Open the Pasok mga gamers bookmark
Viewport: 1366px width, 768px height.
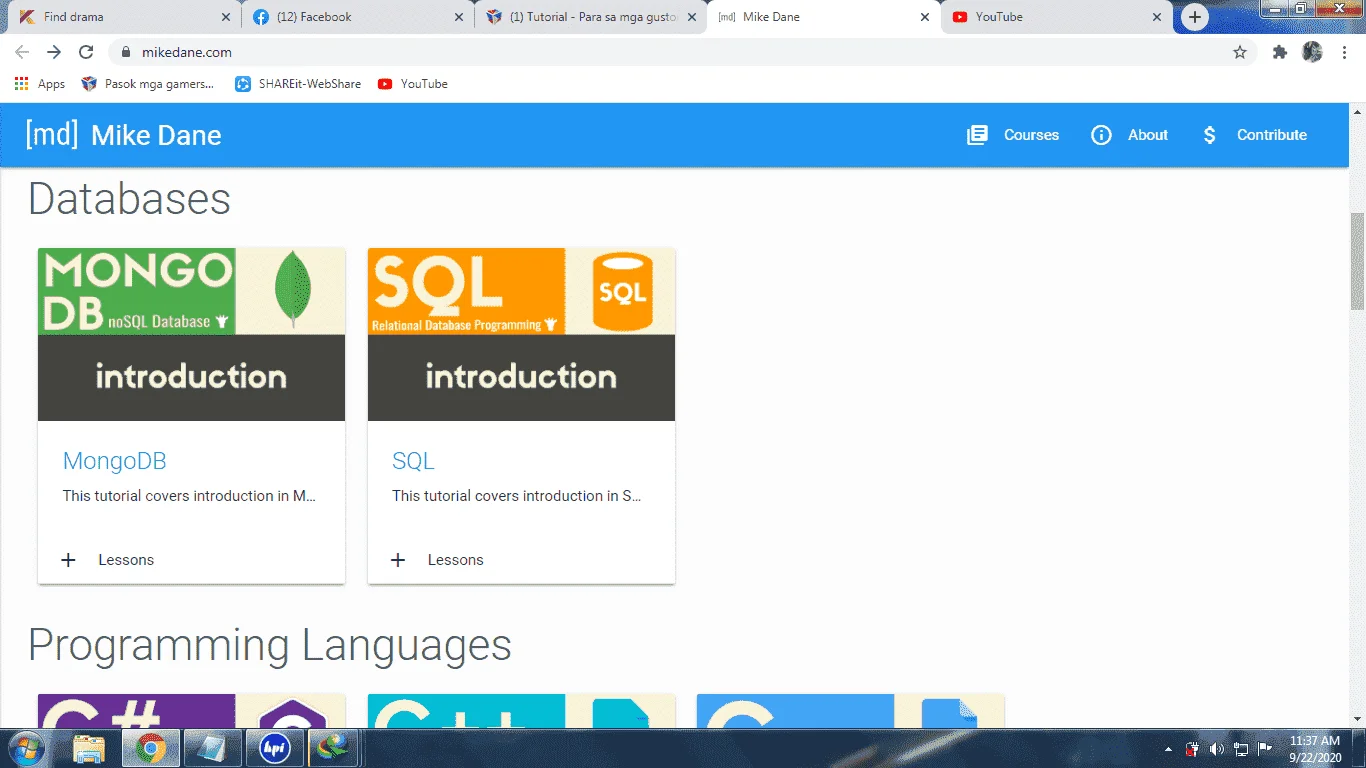[x=148, y=84]
